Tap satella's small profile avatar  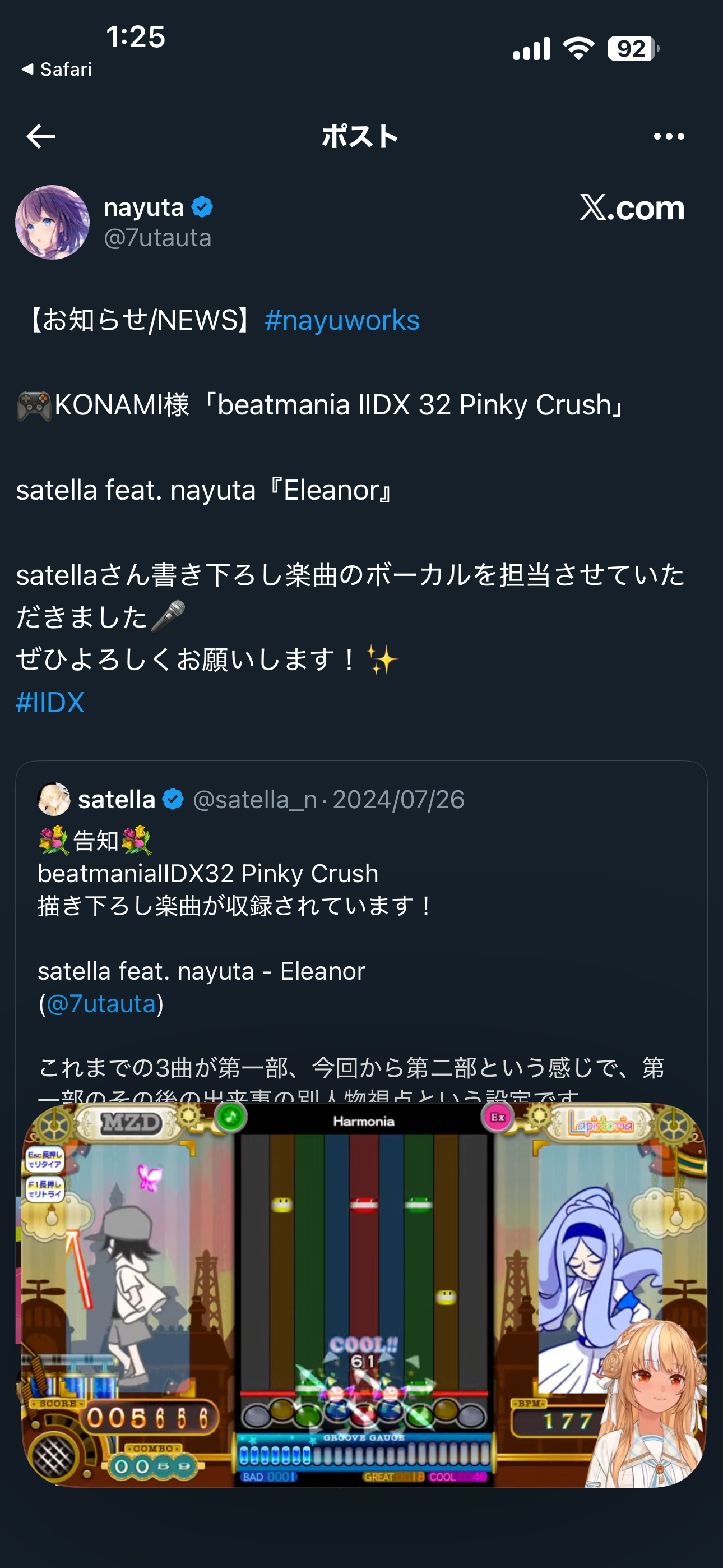click(x=54, y=799)
